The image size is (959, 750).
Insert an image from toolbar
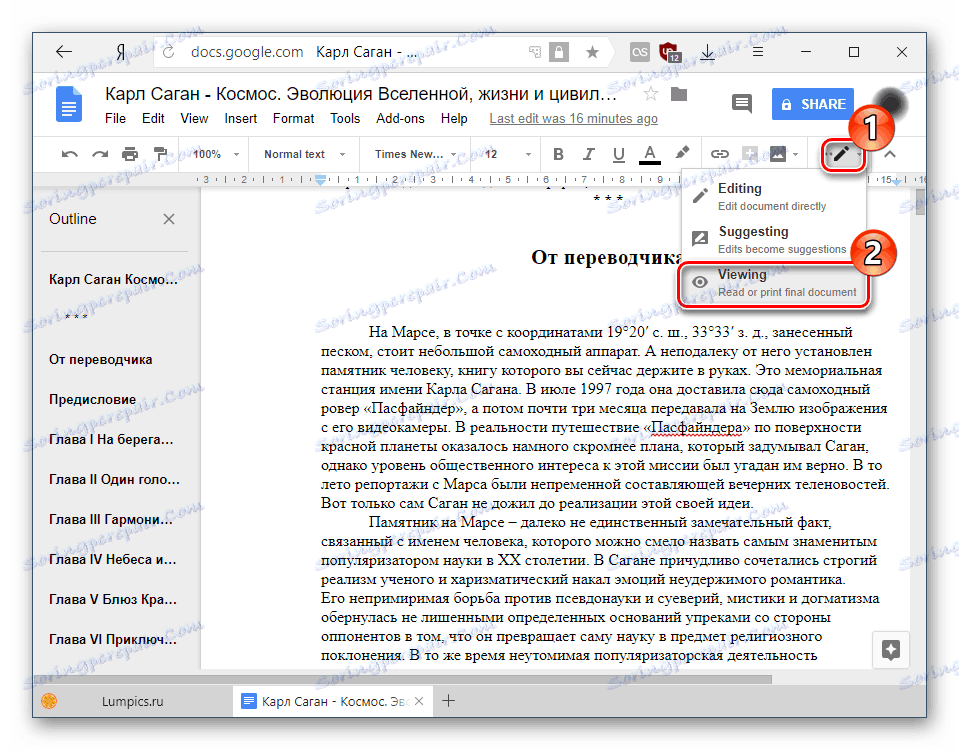click(x=777, y=154)
